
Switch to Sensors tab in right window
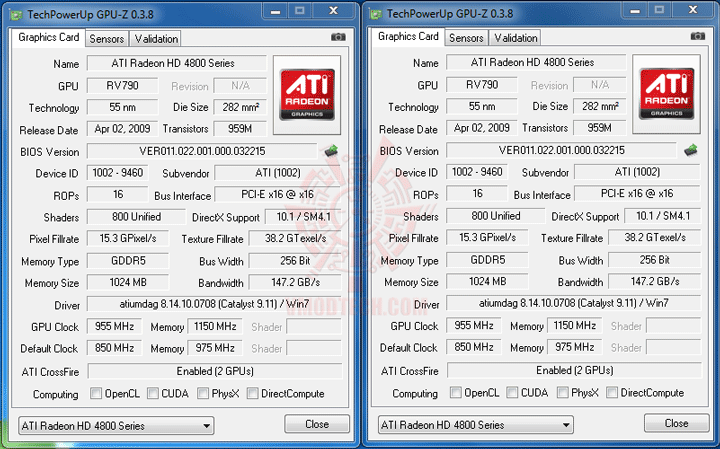tap(466, 38)
